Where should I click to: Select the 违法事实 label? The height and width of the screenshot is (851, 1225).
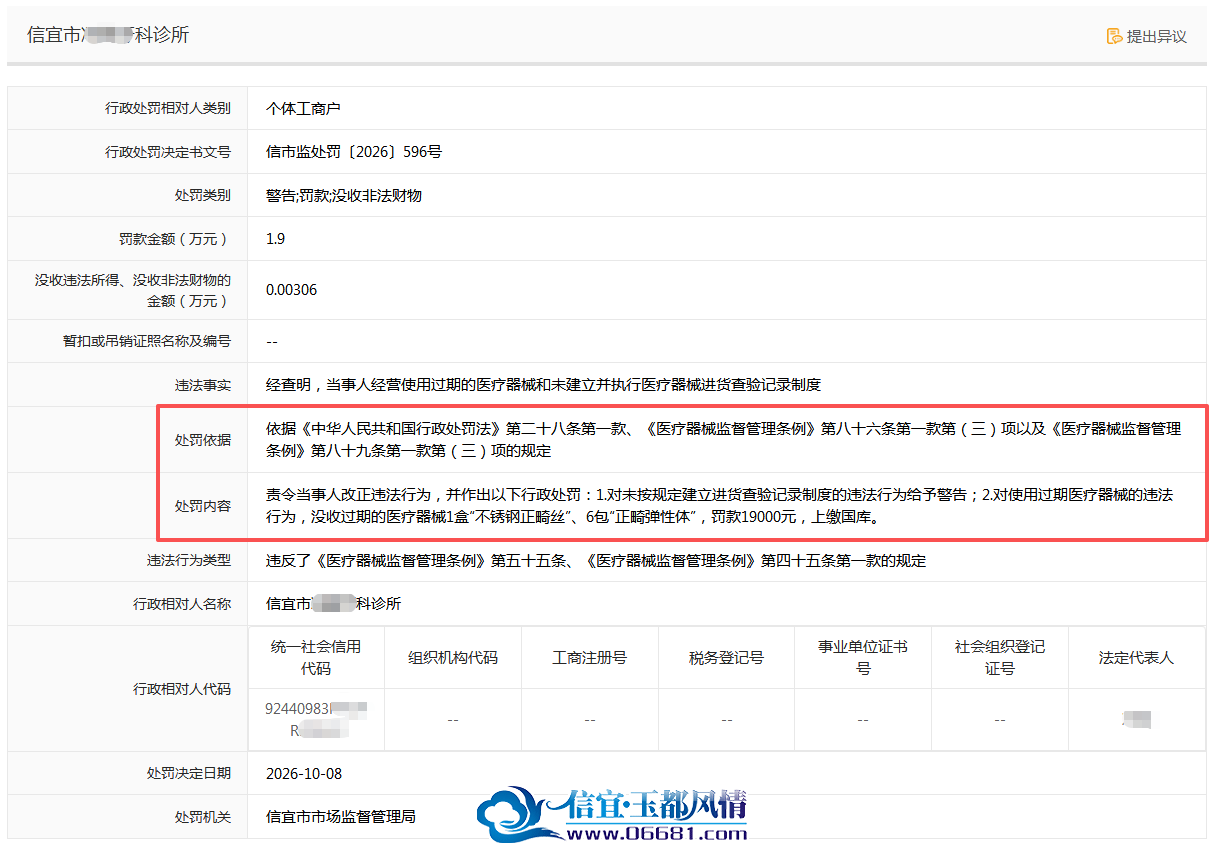[203, 385]
